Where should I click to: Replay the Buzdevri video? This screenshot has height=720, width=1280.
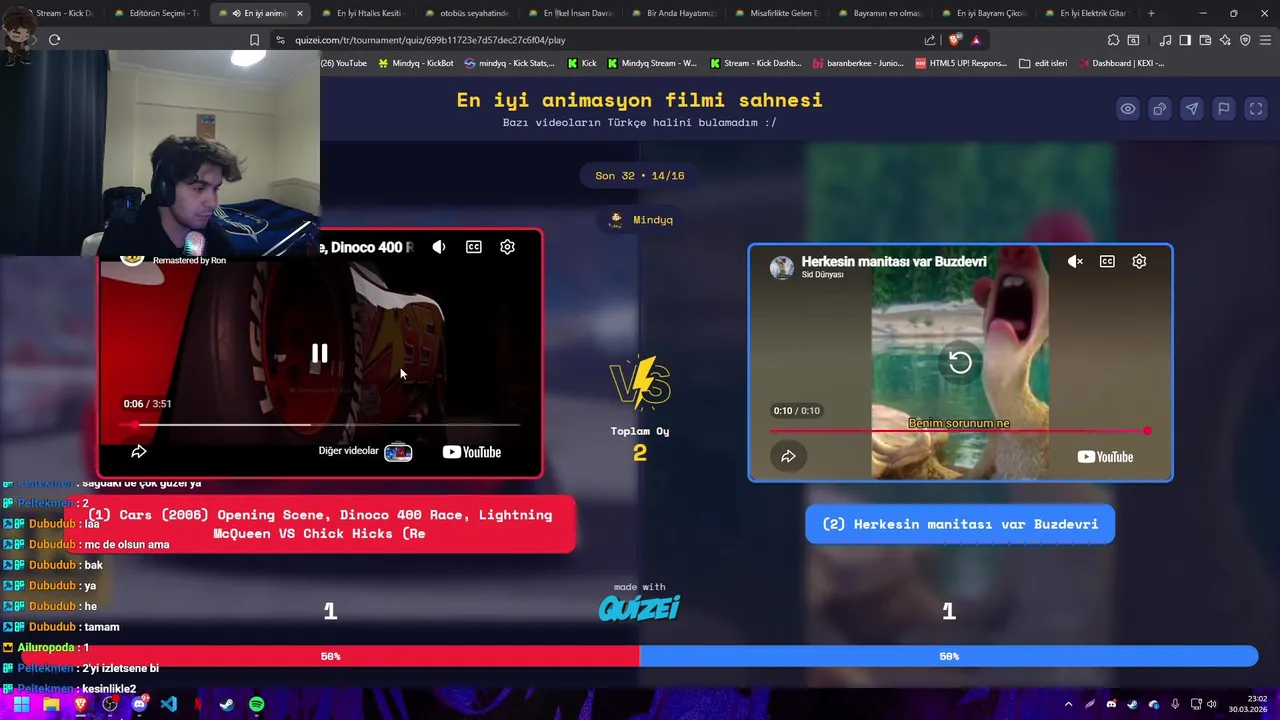pos(960,362)
